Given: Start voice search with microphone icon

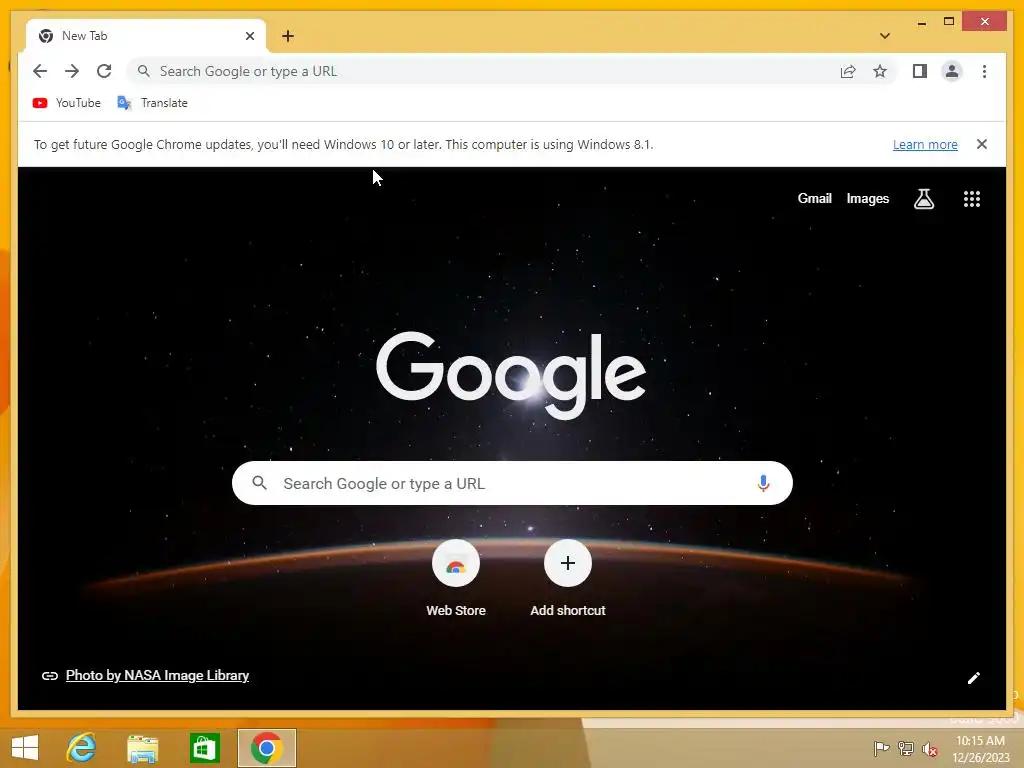Looking at the screenshot, I should pyautogui.click(x=763, y=483).
